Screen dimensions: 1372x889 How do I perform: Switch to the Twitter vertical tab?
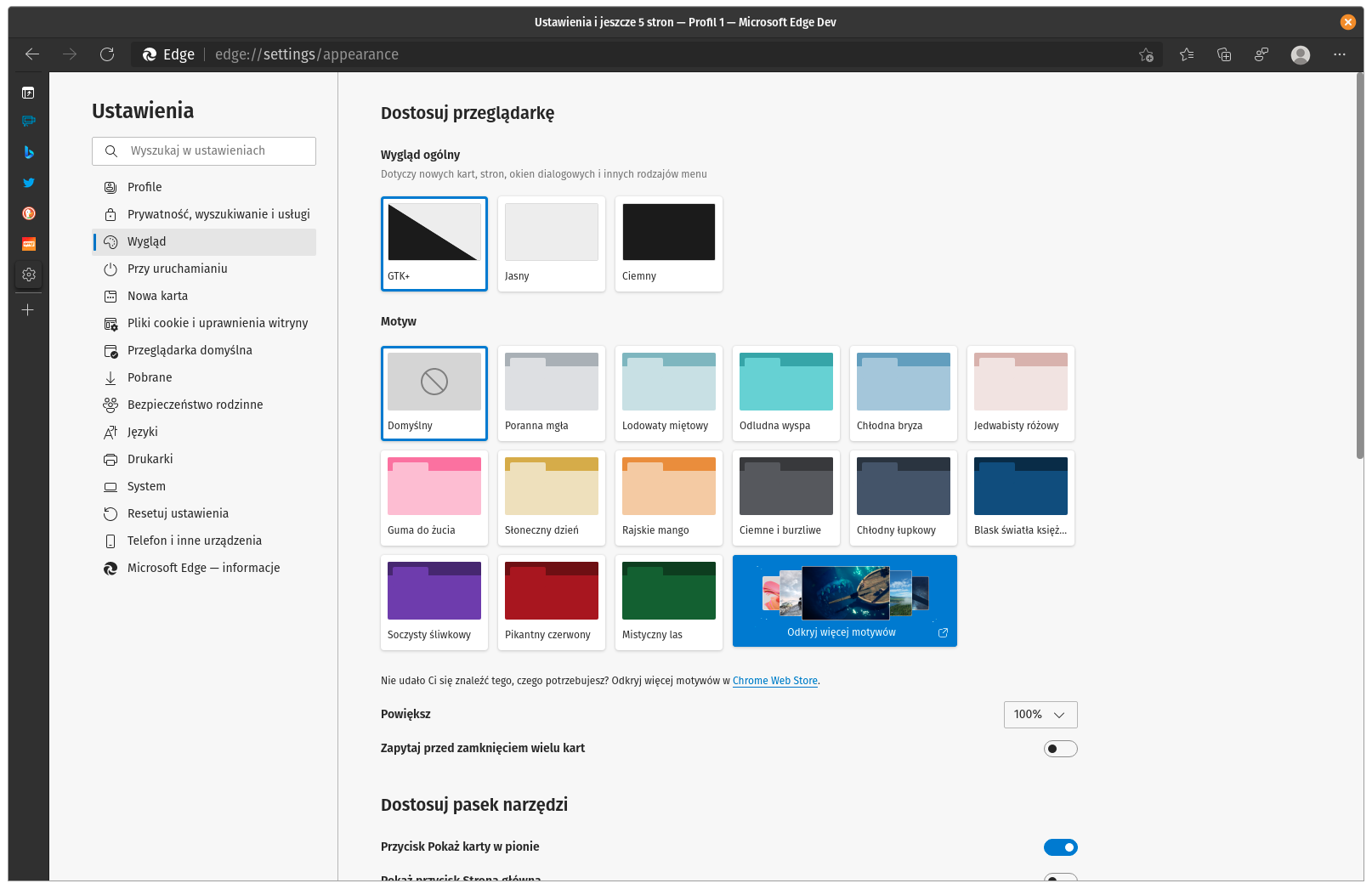coord(28,183)
